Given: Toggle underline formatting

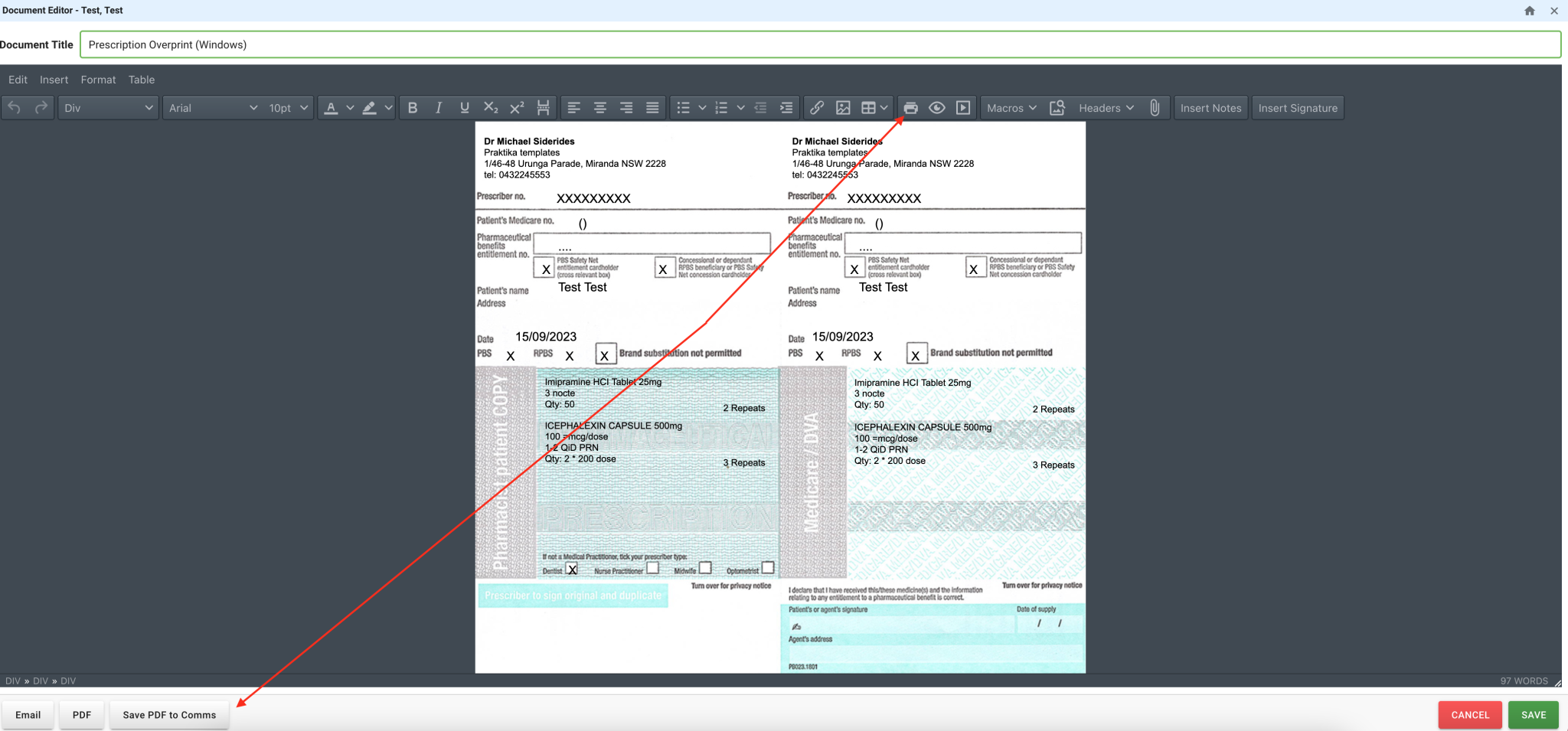Looking at the screenshot, I should [x=464, y=107].
